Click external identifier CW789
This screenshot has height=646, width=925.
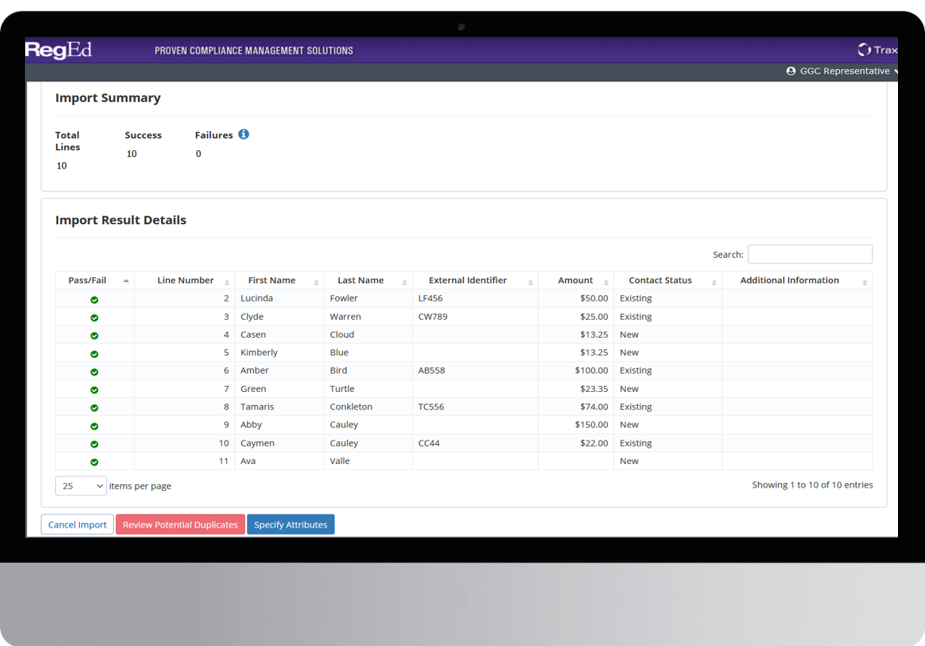pos(432,316)
